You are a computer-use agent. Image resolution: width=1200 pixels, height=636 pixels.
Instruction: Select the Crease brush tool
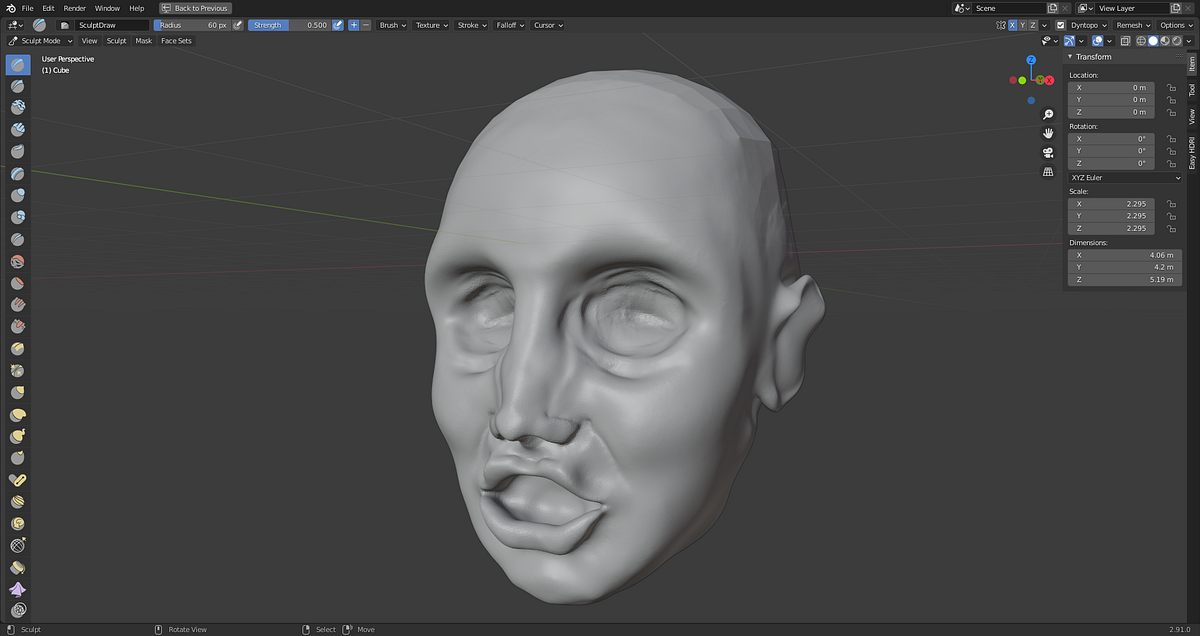pos(18,240)
